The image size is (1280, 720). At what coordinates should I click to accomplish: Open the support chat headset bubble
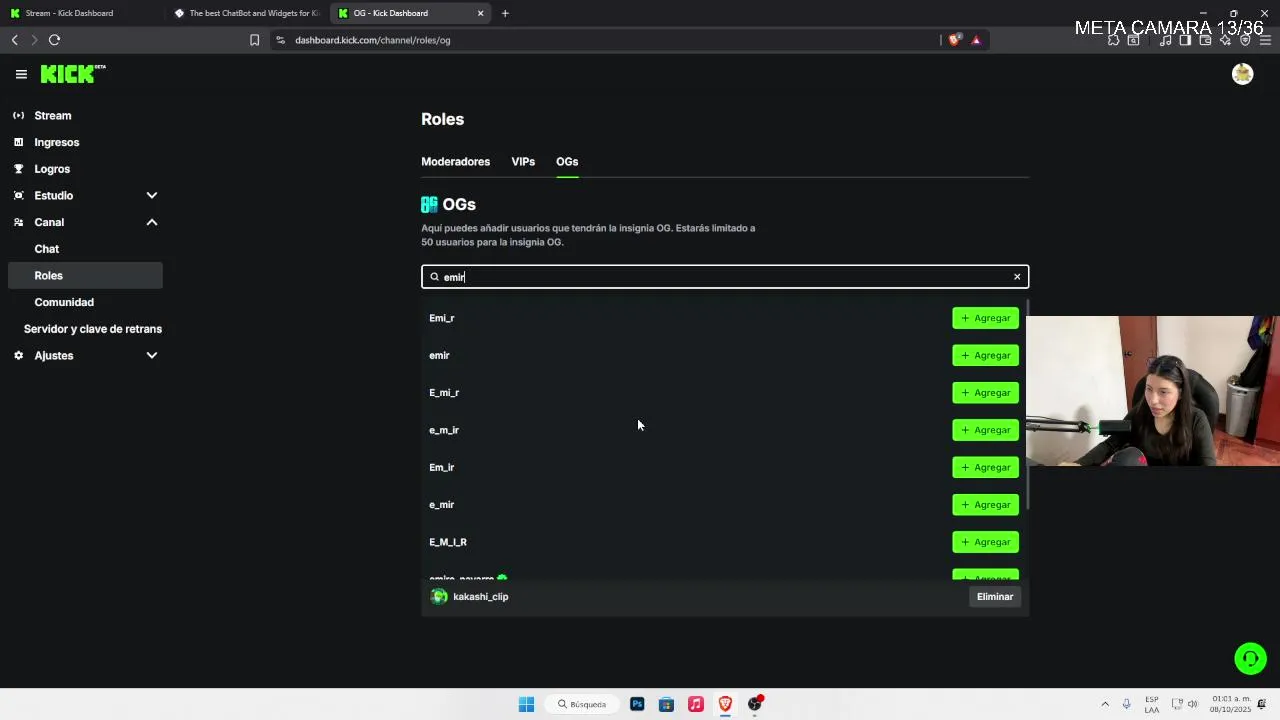click(1250, 658)
